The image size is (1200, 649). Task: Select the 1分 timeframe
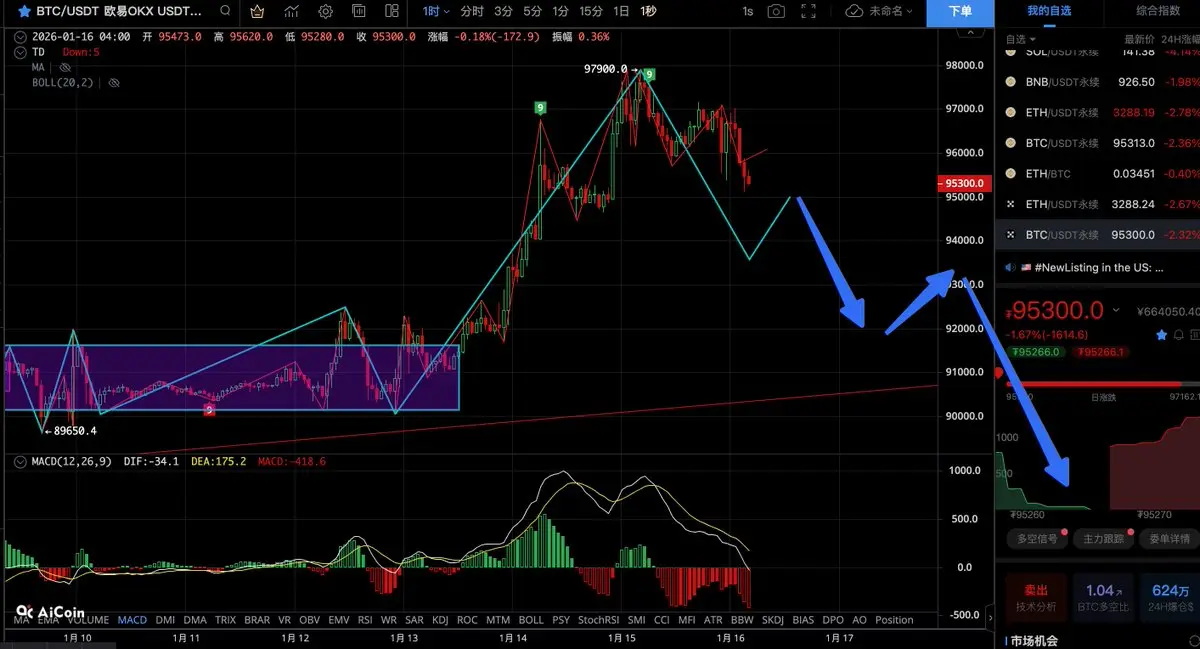[x=561, y=12]
